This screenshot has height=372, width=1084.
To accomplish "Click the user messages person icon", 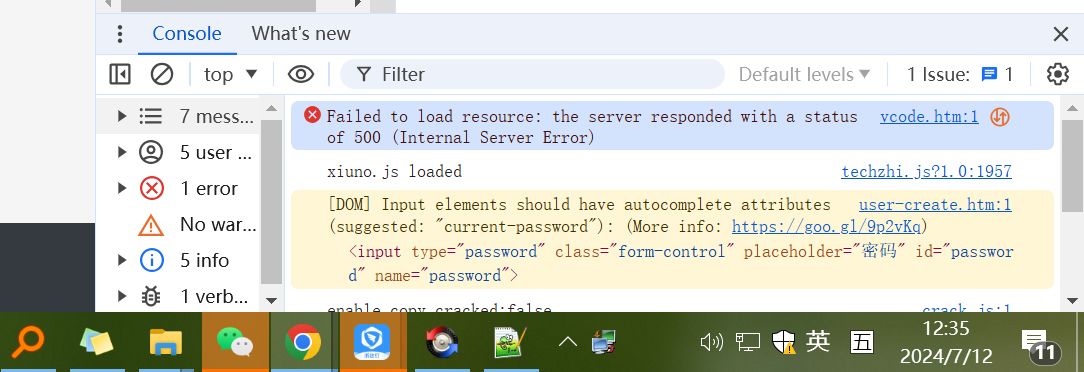I will (151, 152).
